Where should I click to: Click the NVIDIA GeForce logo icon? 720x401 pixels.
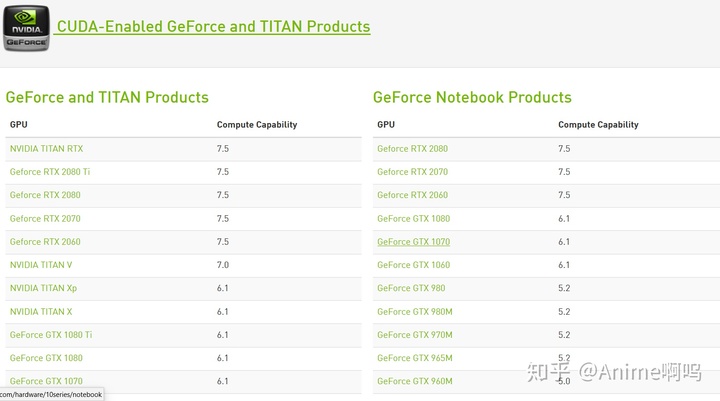point(26,28)
